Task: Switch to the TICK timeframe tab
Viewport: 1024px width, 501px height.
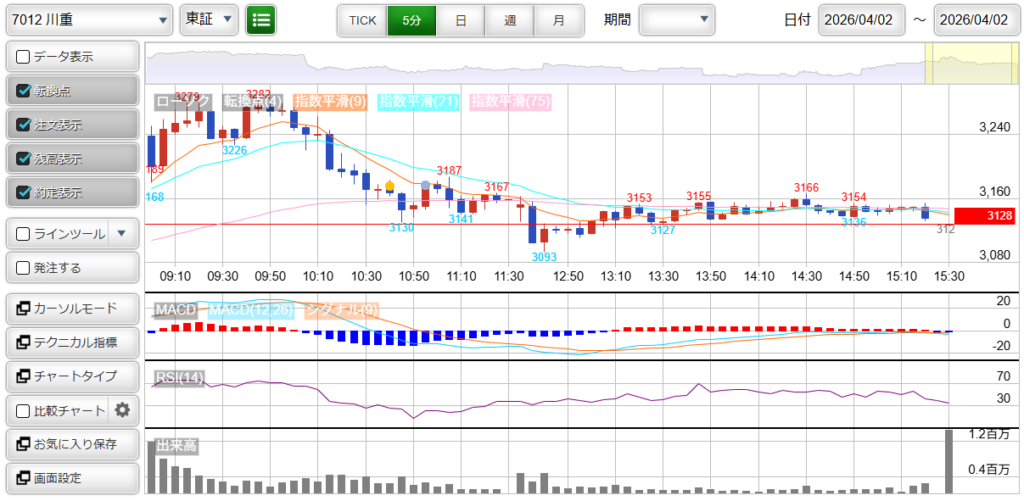Action: tap(362, 20)
